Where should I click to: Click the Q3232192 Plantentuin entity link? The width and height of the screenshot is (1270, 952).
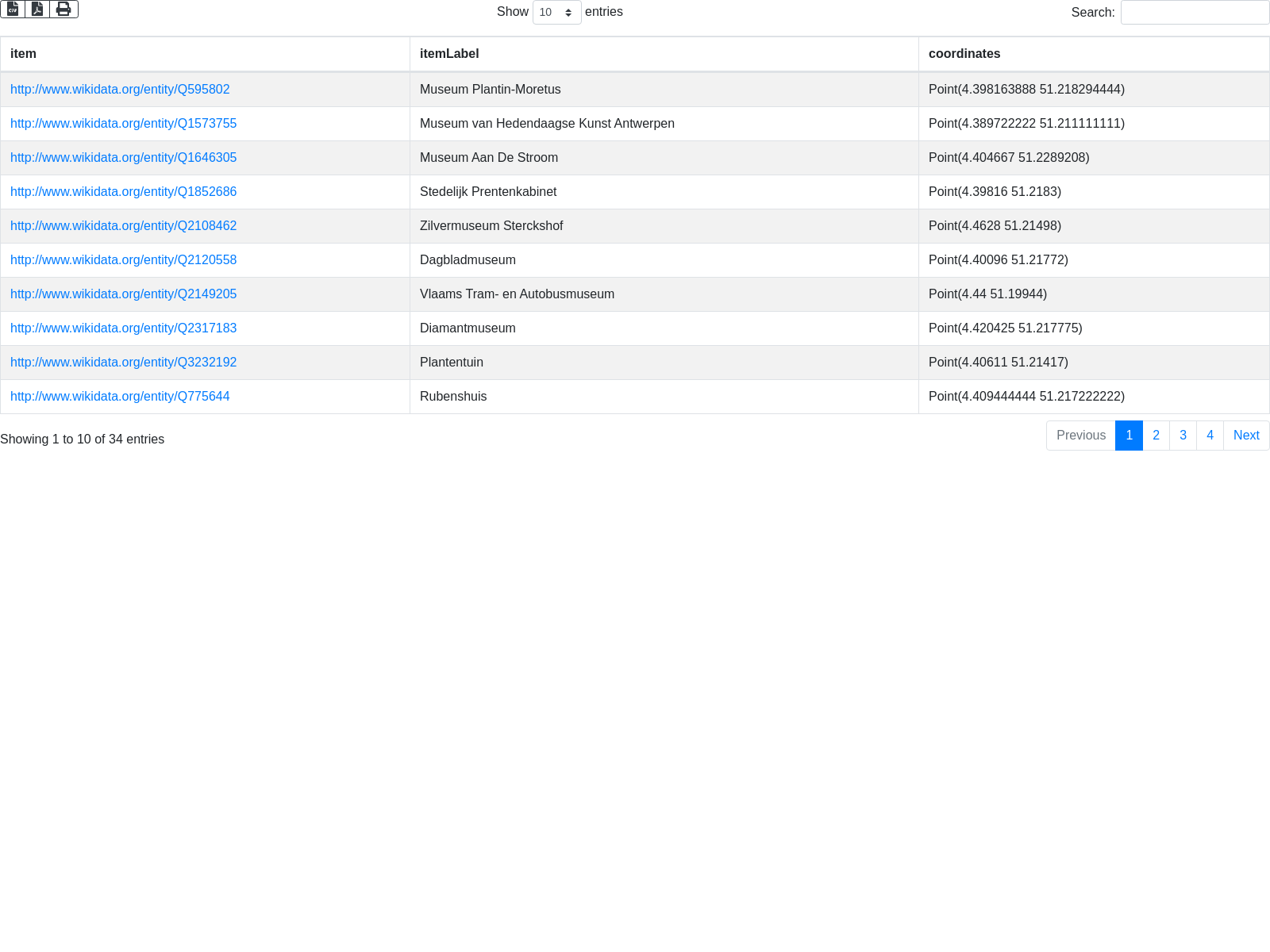tap(123, 363)
